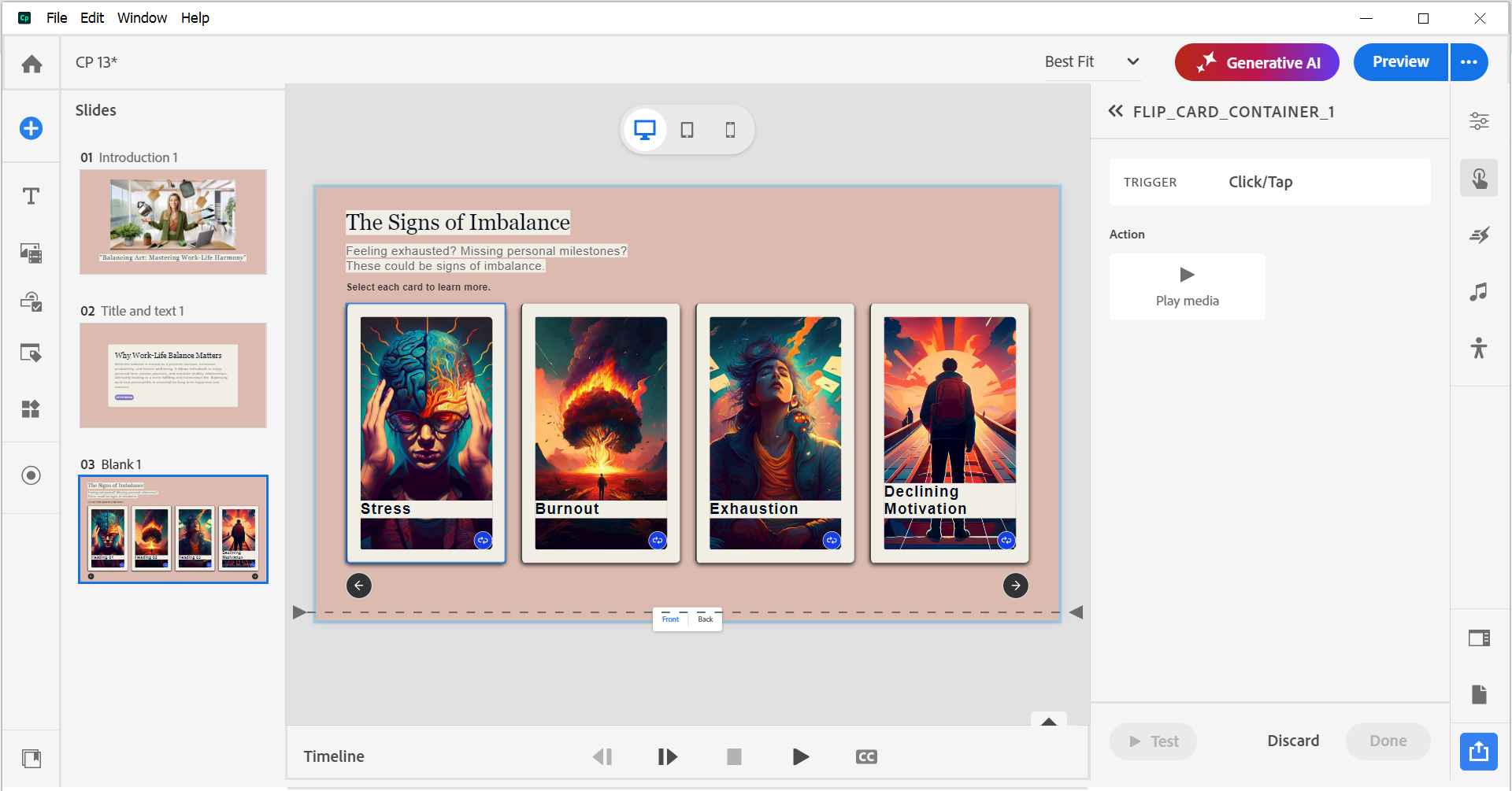
Task: Collapse the FLIP_CARD_CONTAINER_1 panel
Action: pyautogui.click(x=1115, y=111)
